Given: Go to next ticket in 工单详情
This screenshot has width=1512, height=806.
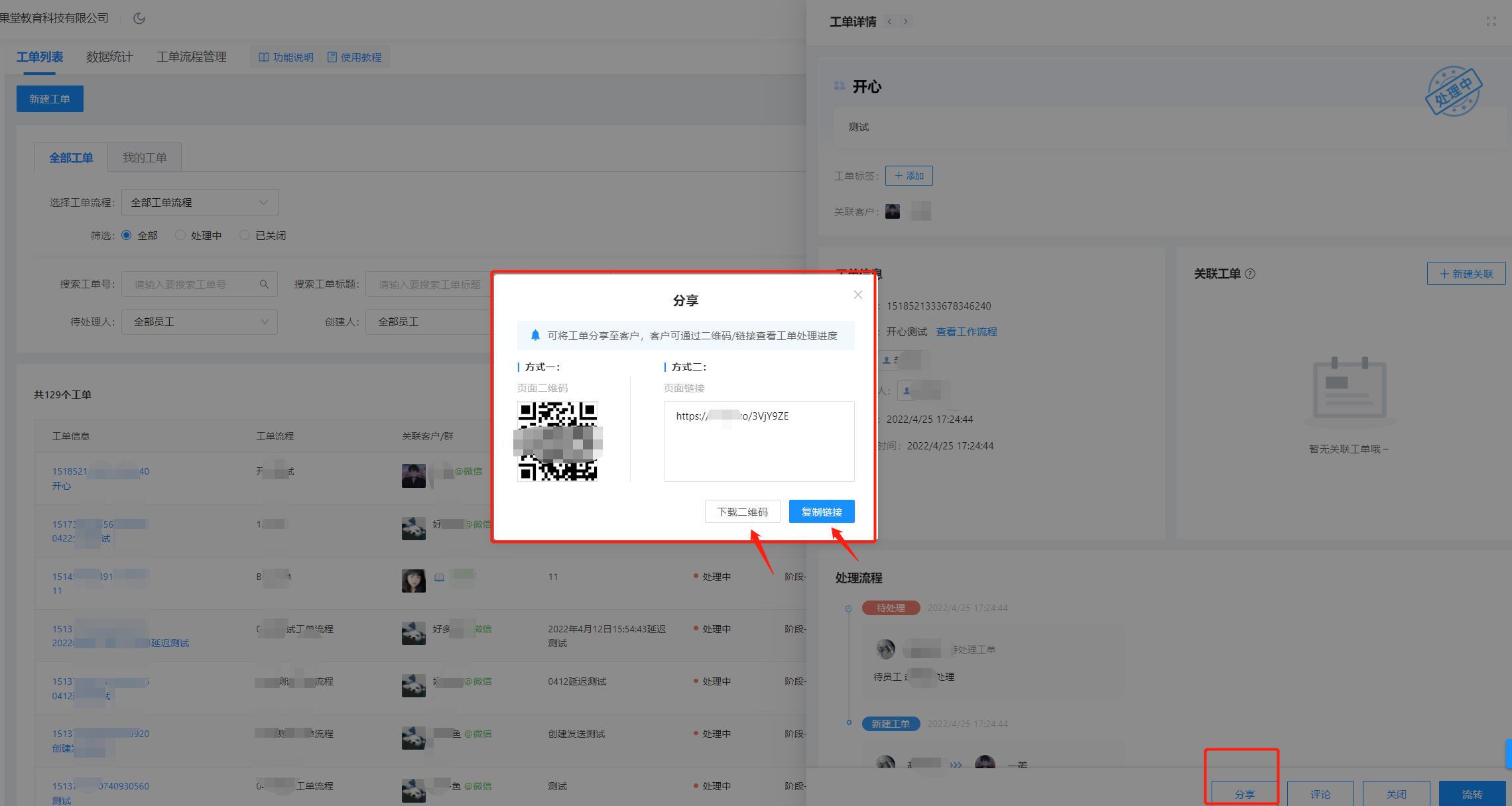Looking at the screenshot, I should (905, 22).
